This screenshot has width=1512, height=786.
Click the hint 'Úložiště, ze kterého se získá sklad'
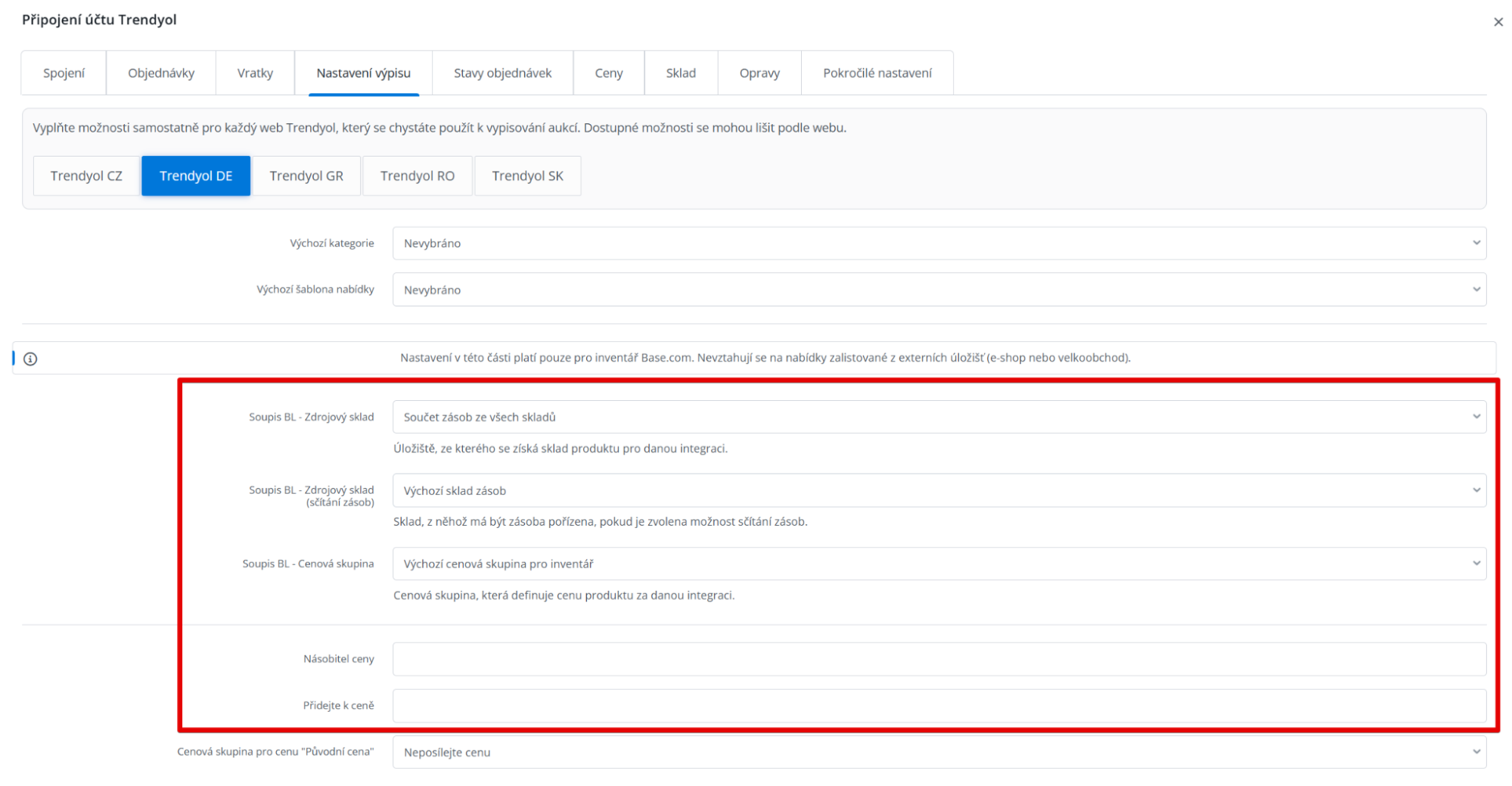560,449
